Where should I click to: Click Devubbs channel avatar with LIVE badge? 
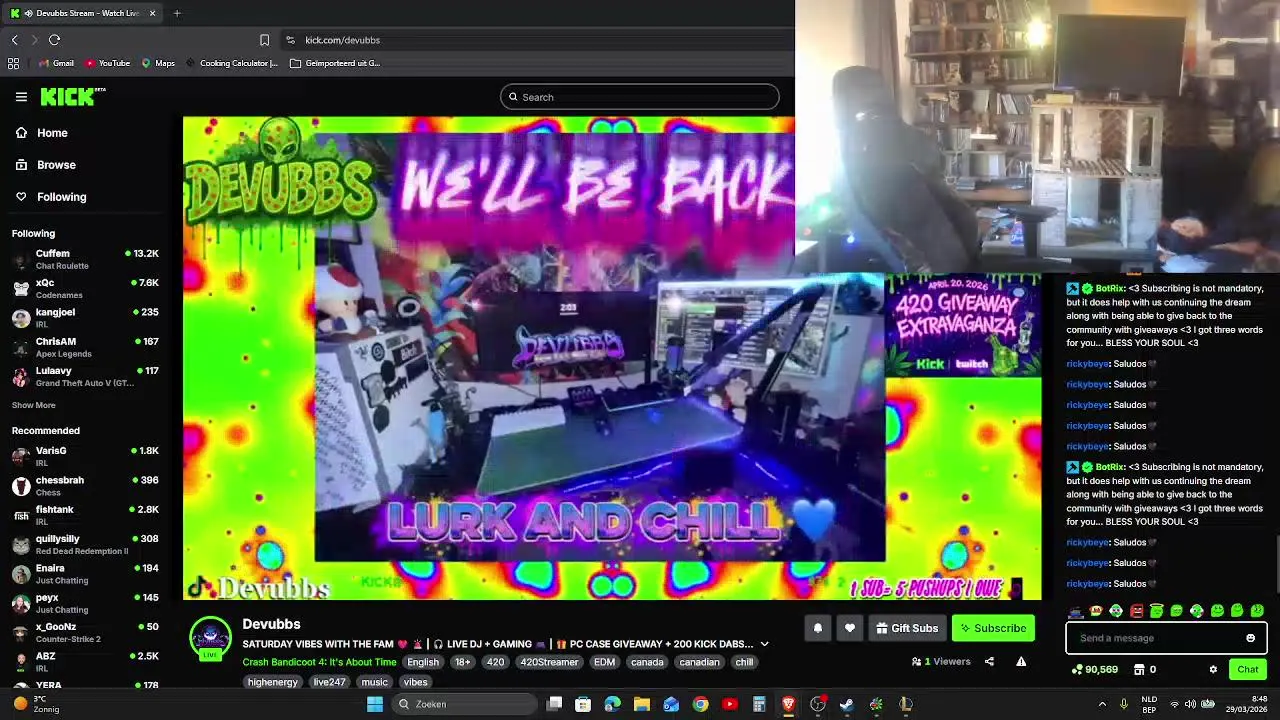point(210,639)
